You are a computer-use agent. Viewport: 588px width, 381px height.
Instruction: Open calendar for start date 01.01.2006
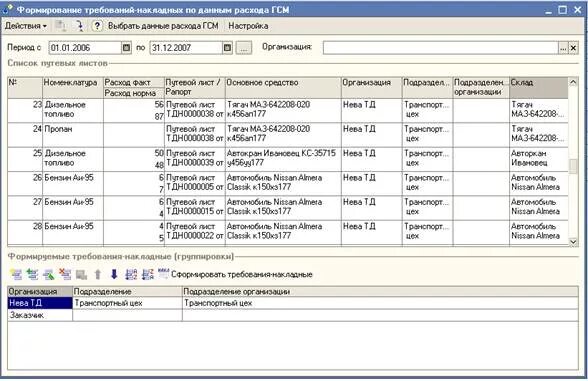pyautogui.click(x=127, y=48)
